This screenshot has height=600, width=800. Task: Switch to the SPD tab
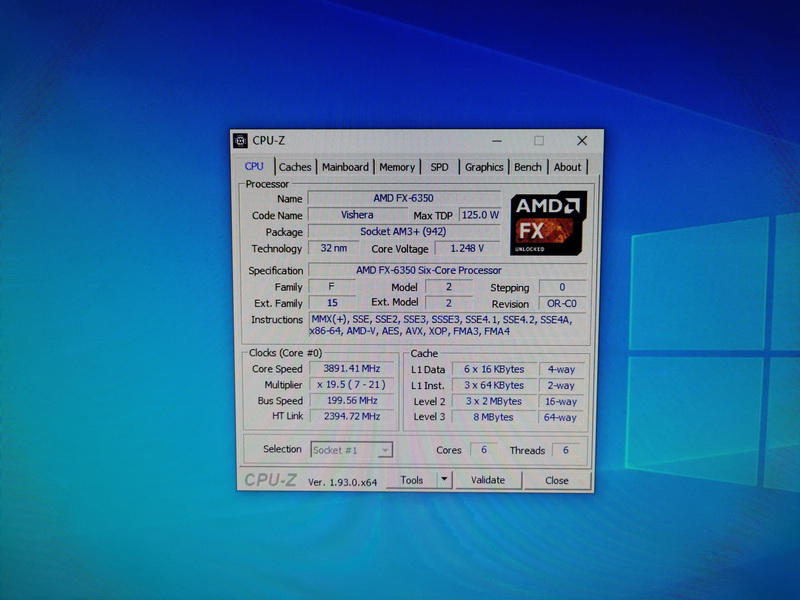439,167
